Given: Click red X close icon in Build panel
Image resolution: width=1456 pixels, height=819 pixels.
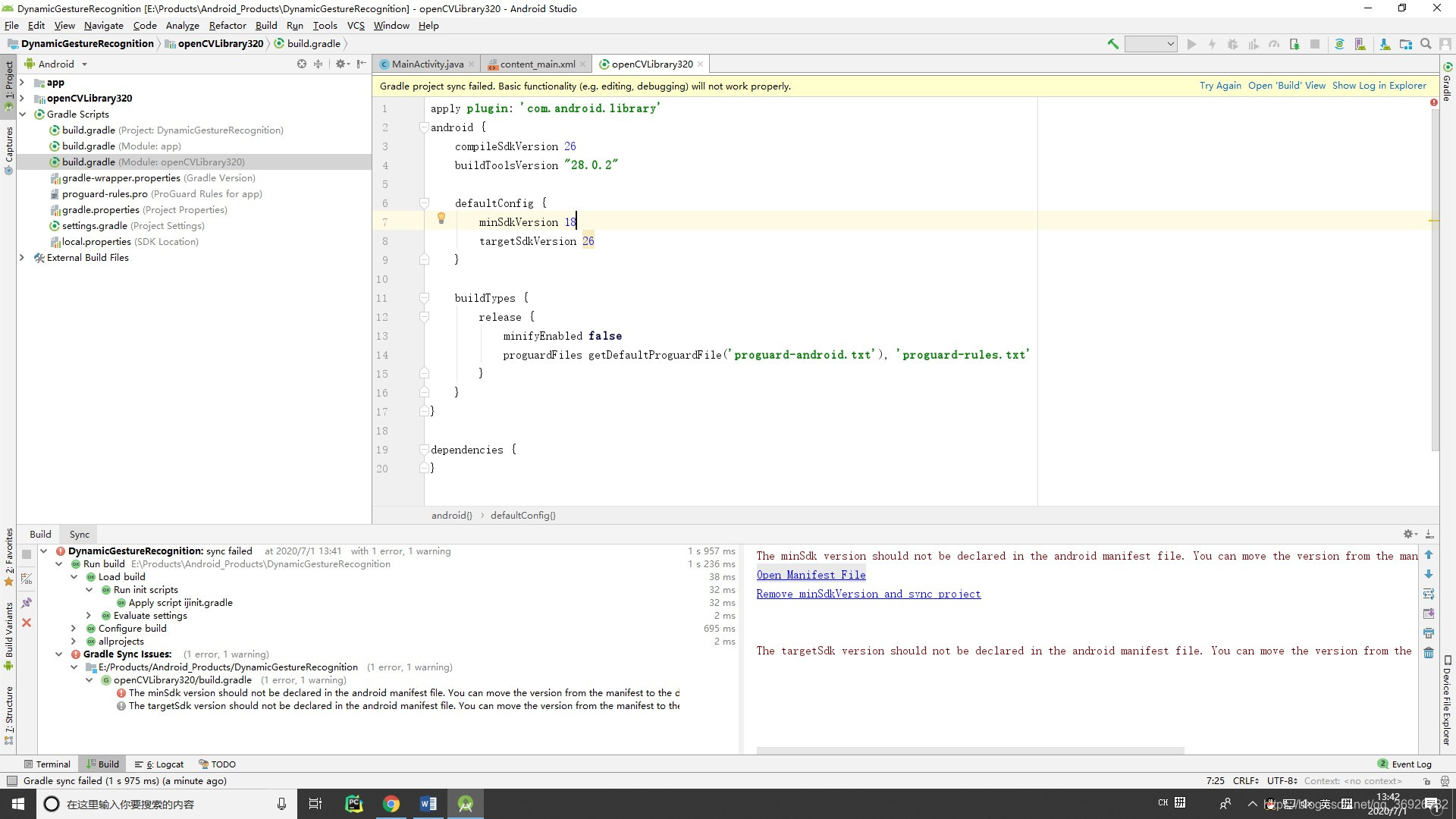Looking at the screenshot, I should 27,623.
